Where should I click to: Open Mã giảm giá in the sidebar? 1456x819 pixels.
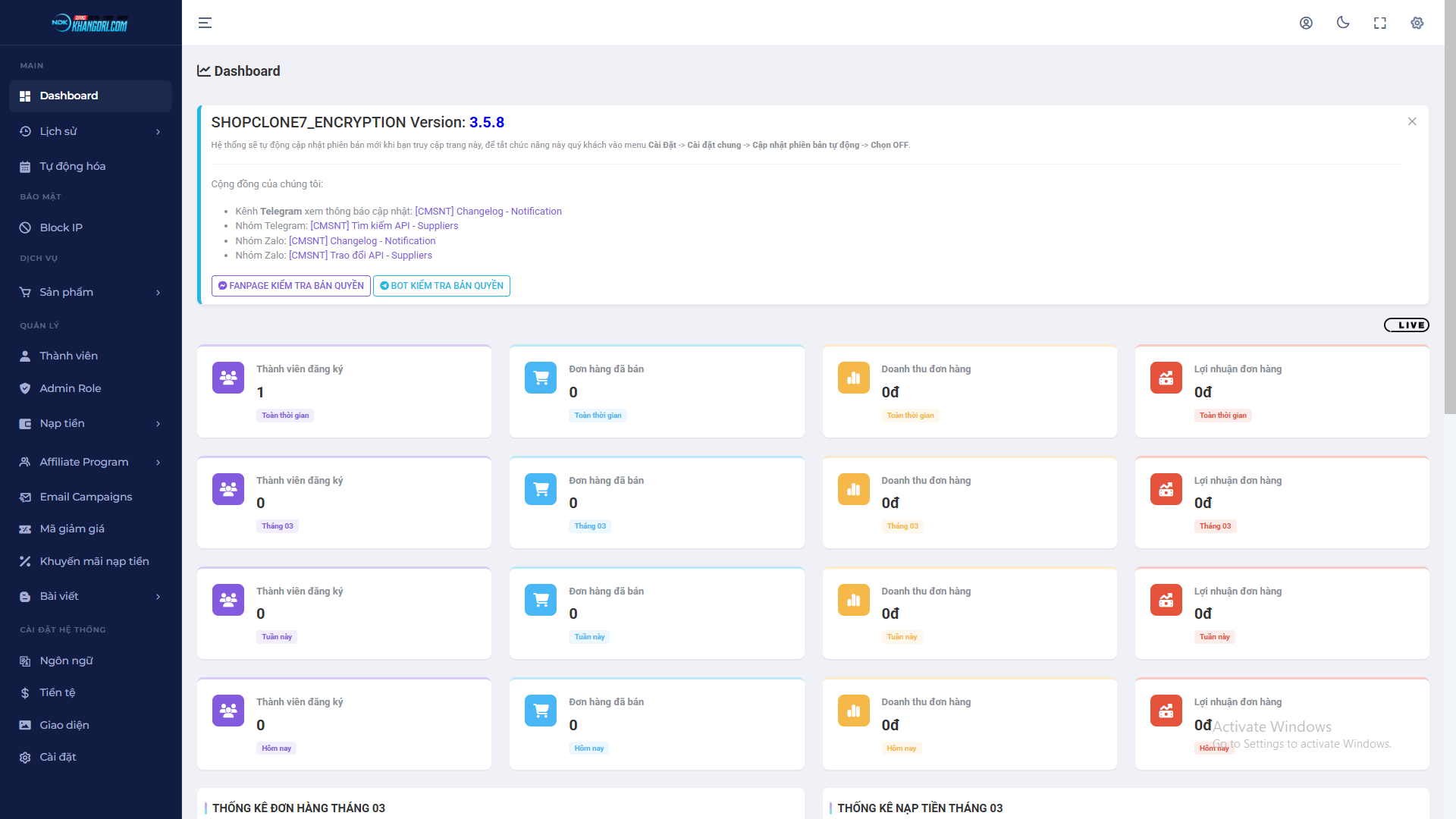coord(73,529)
